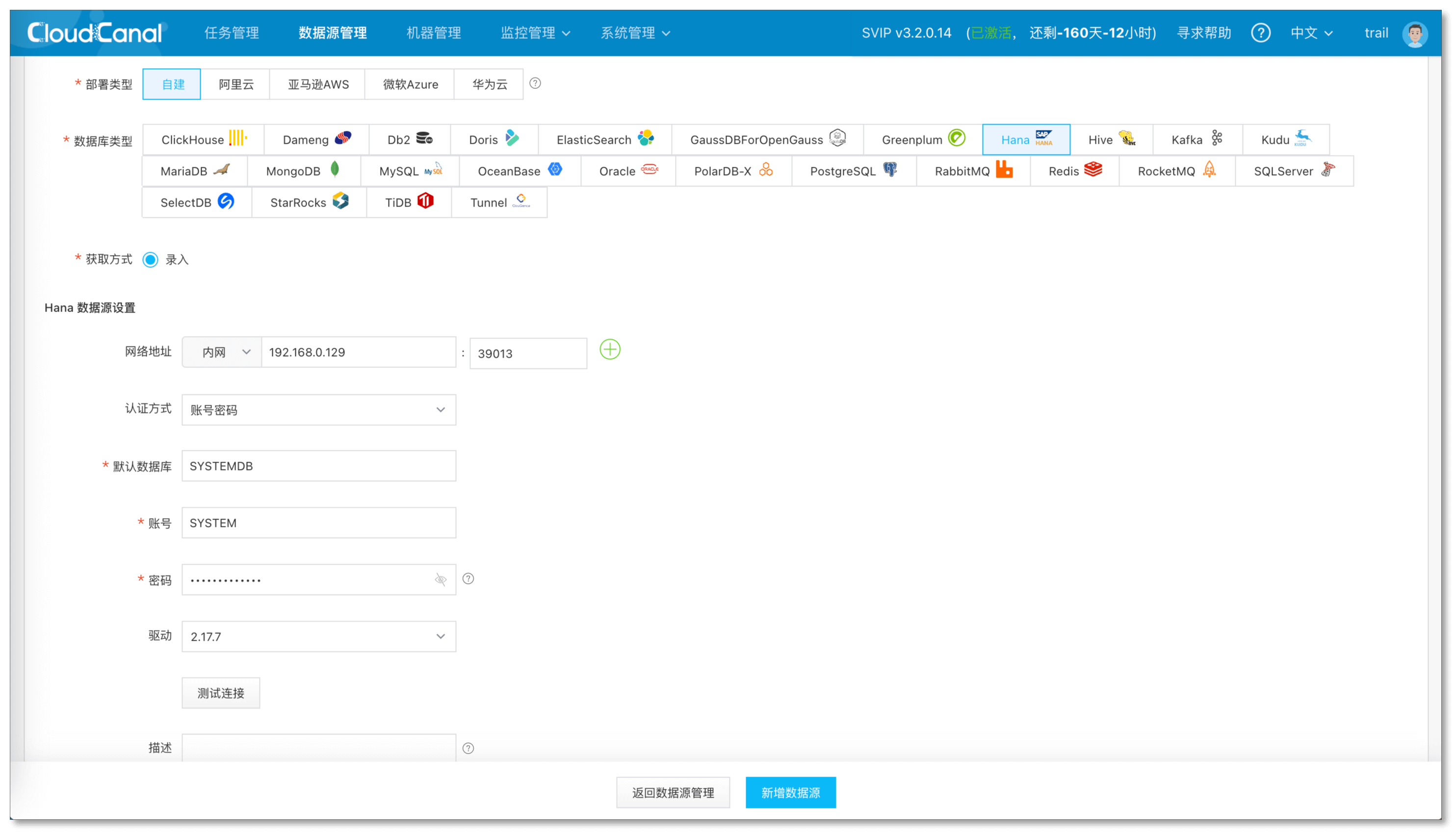Pick the Kudu database option
The height and width of the screenshot is (834, 1456).
1285,139
